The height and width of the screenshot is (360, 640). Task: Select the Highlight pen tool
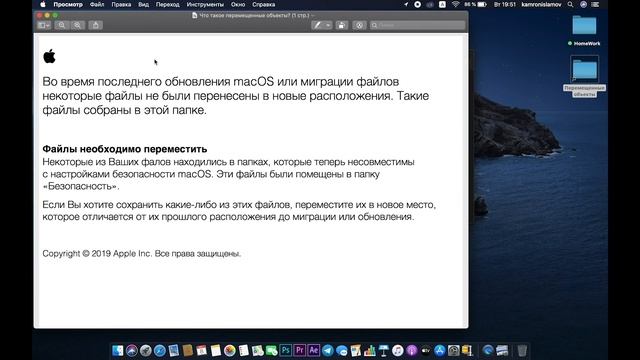tap(317, 25)
